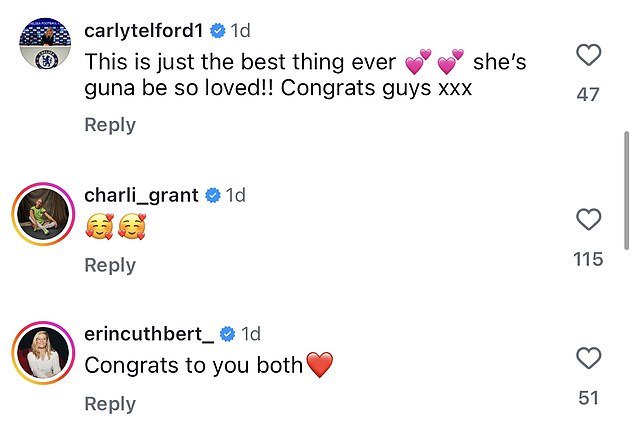Click charli_grant's verified badge
The image size is (634, 434).
click(212, 195)
